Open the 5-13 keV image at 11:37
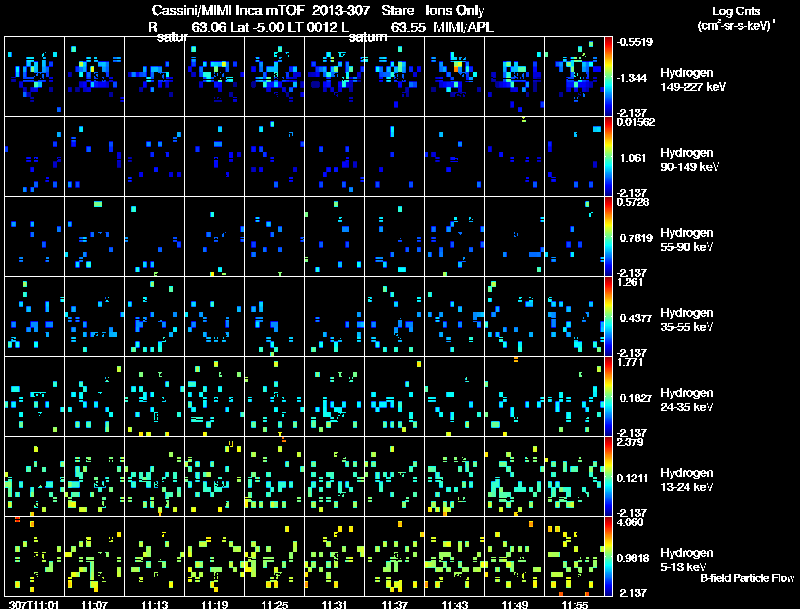The width and height of the screenshot is (800, 609). point(394,557)
